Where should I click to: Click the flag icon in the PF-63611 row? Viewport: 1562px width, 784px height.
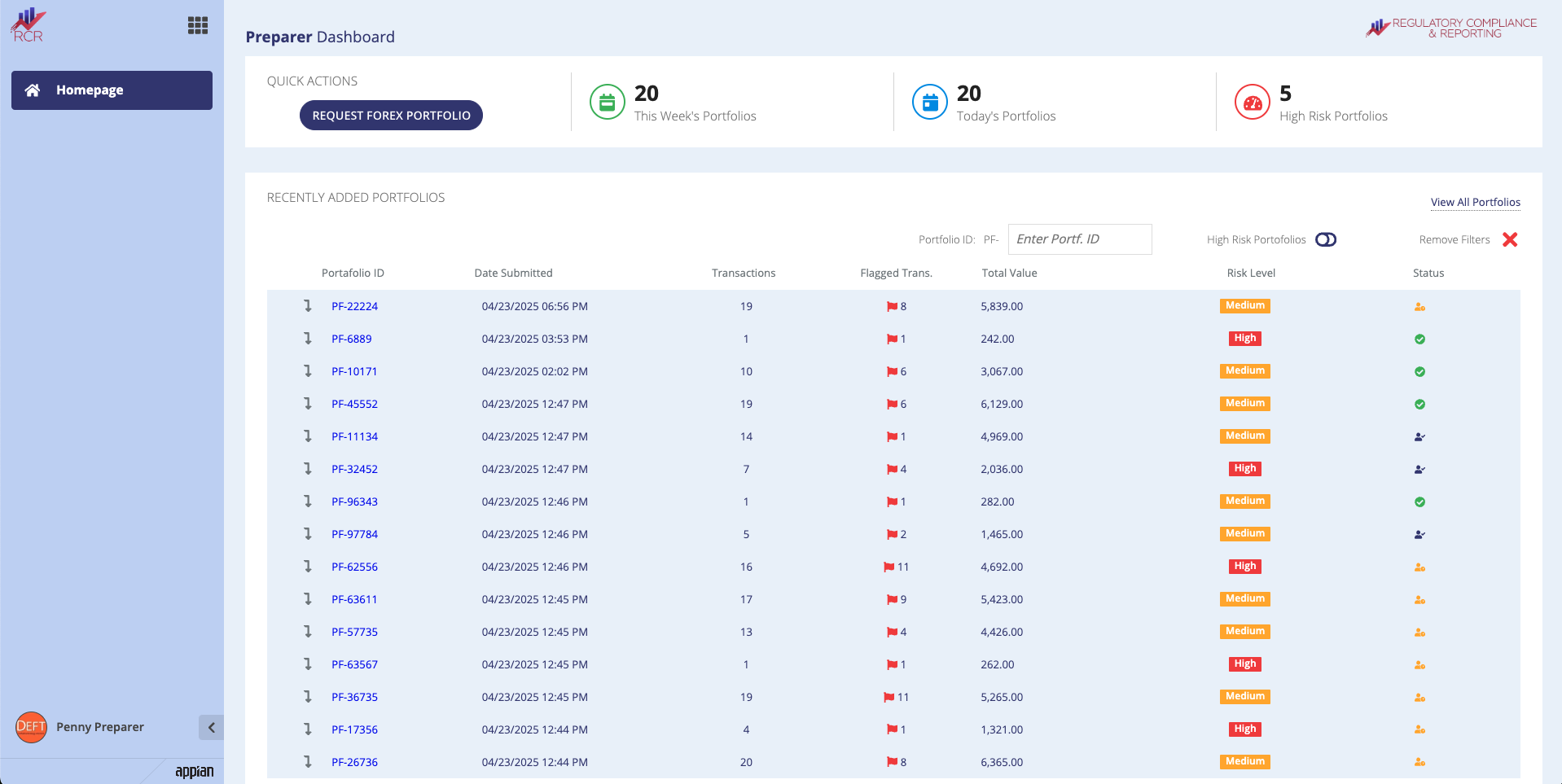pos(892,600)
